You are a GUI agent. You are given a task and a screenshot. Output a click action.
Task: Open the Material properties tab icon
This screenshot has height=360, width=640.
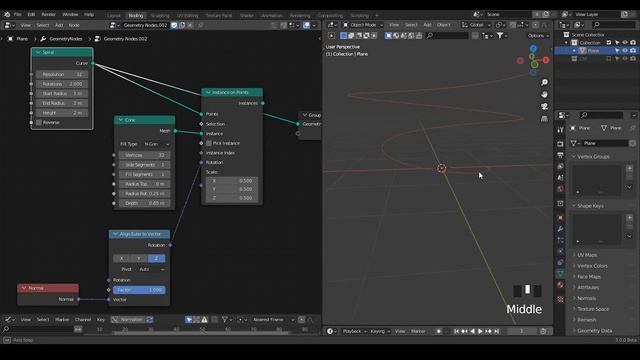tap(560, 285)
